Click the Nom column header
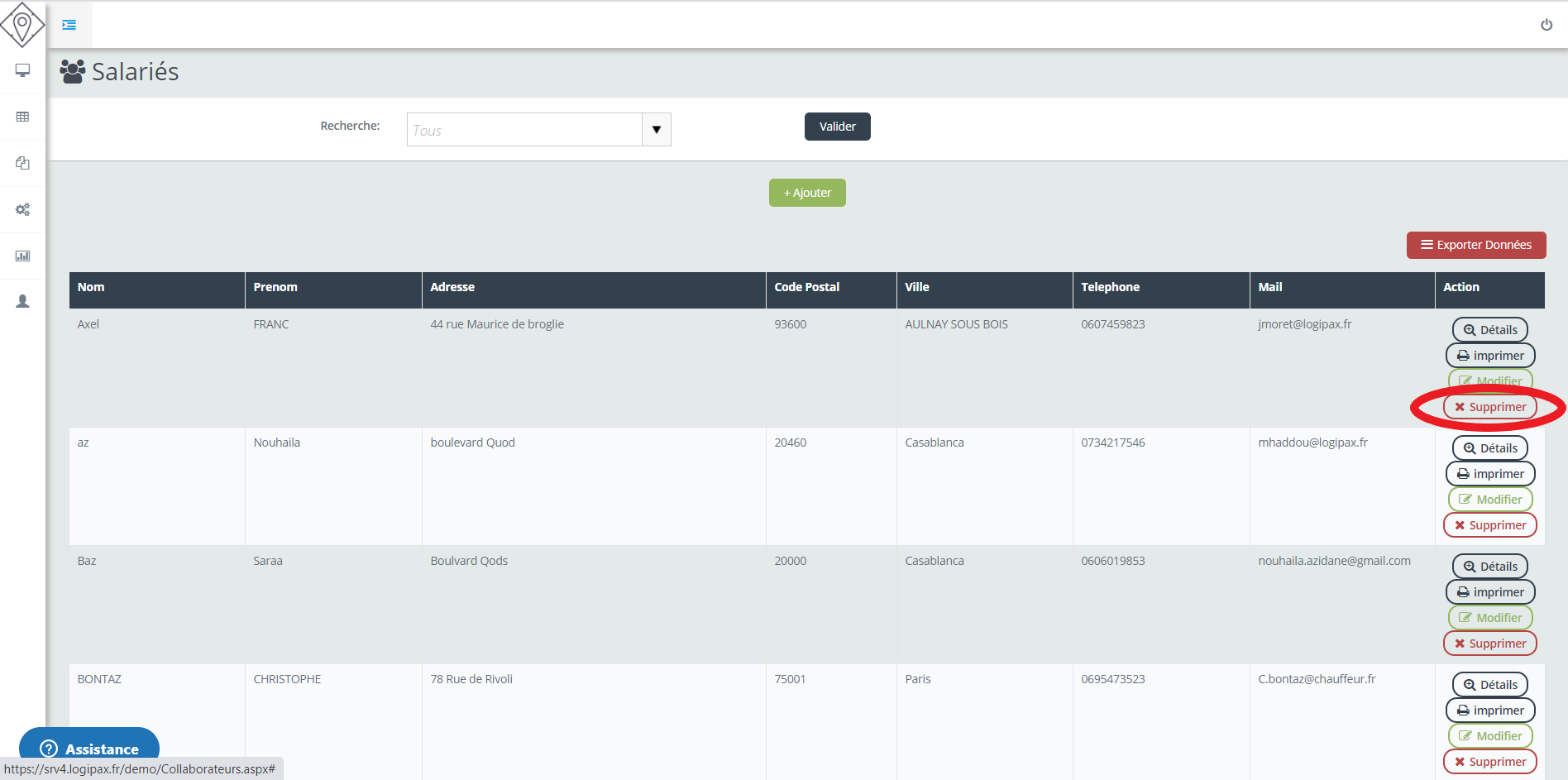This screenshot has height=780, width=1568. tap(91, 287)
